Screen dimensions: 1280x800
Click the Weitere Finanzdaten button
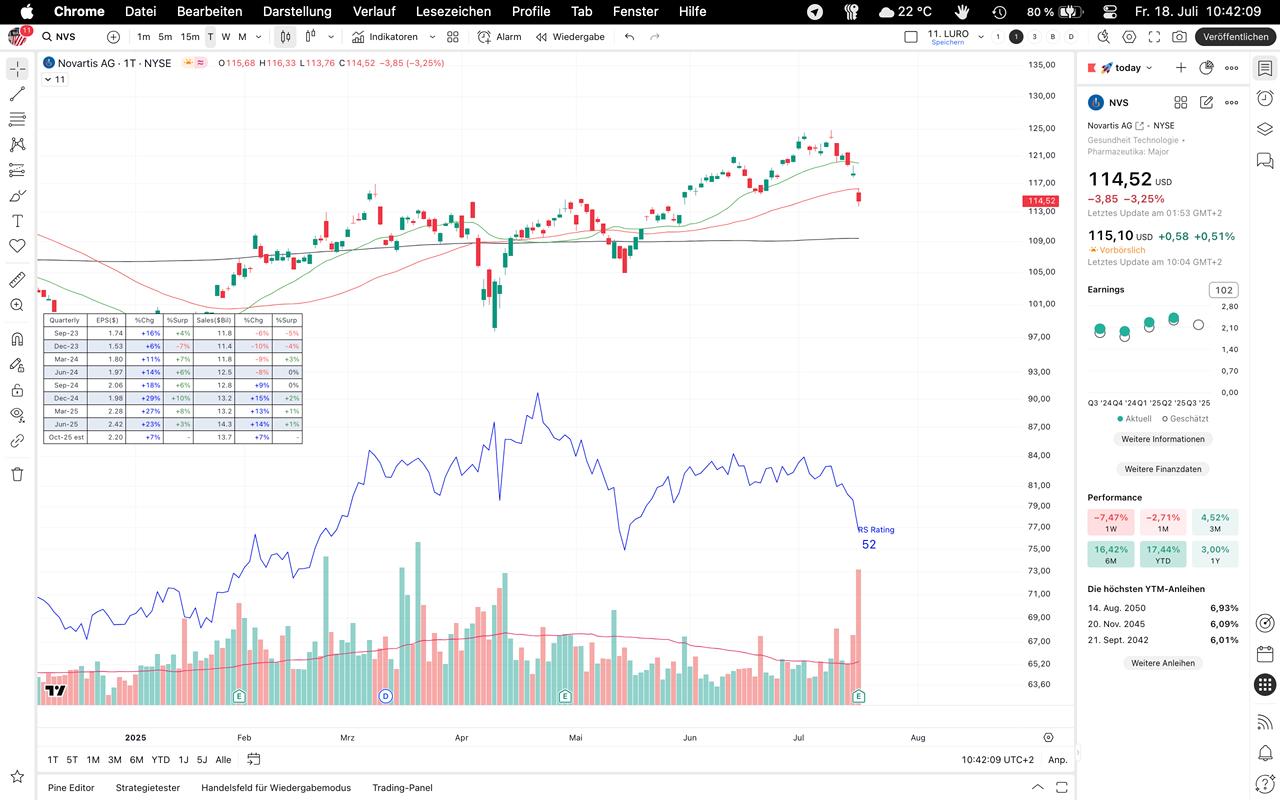click(1164, 469)
